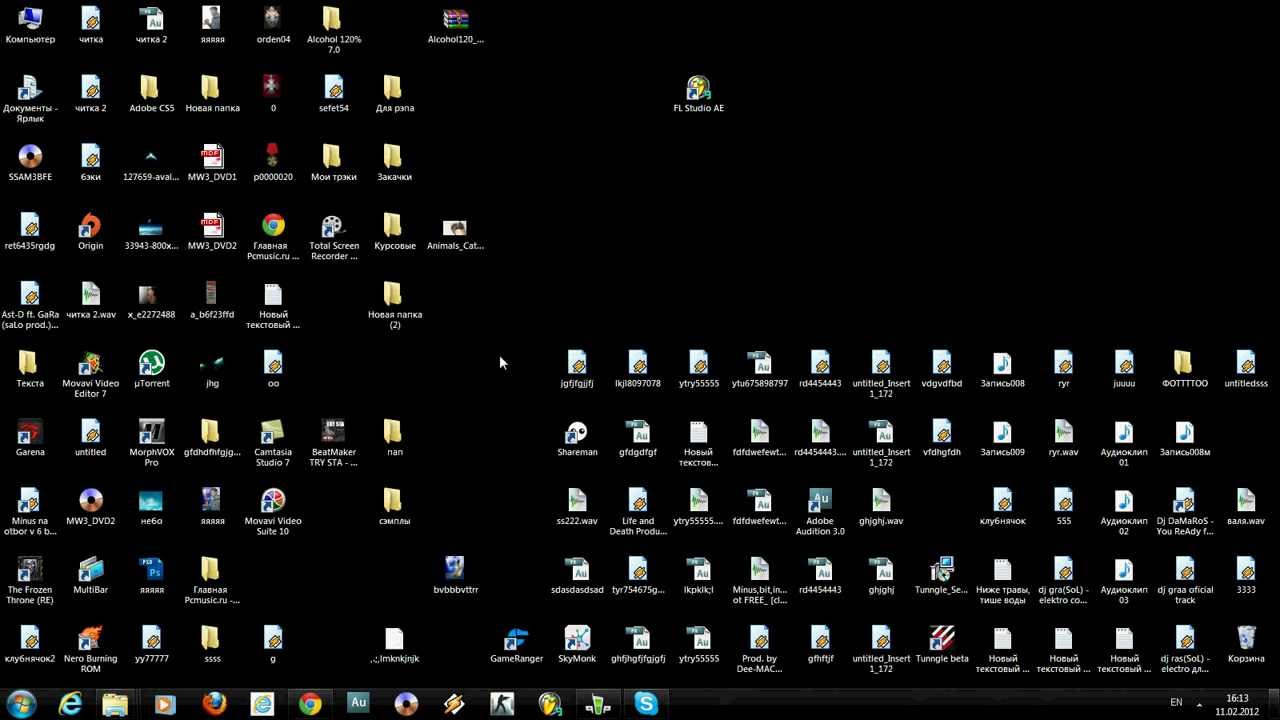Launch MultiBar desktop icon
1280x720 pixels.
pyautogui.click(x=90, y=577)
